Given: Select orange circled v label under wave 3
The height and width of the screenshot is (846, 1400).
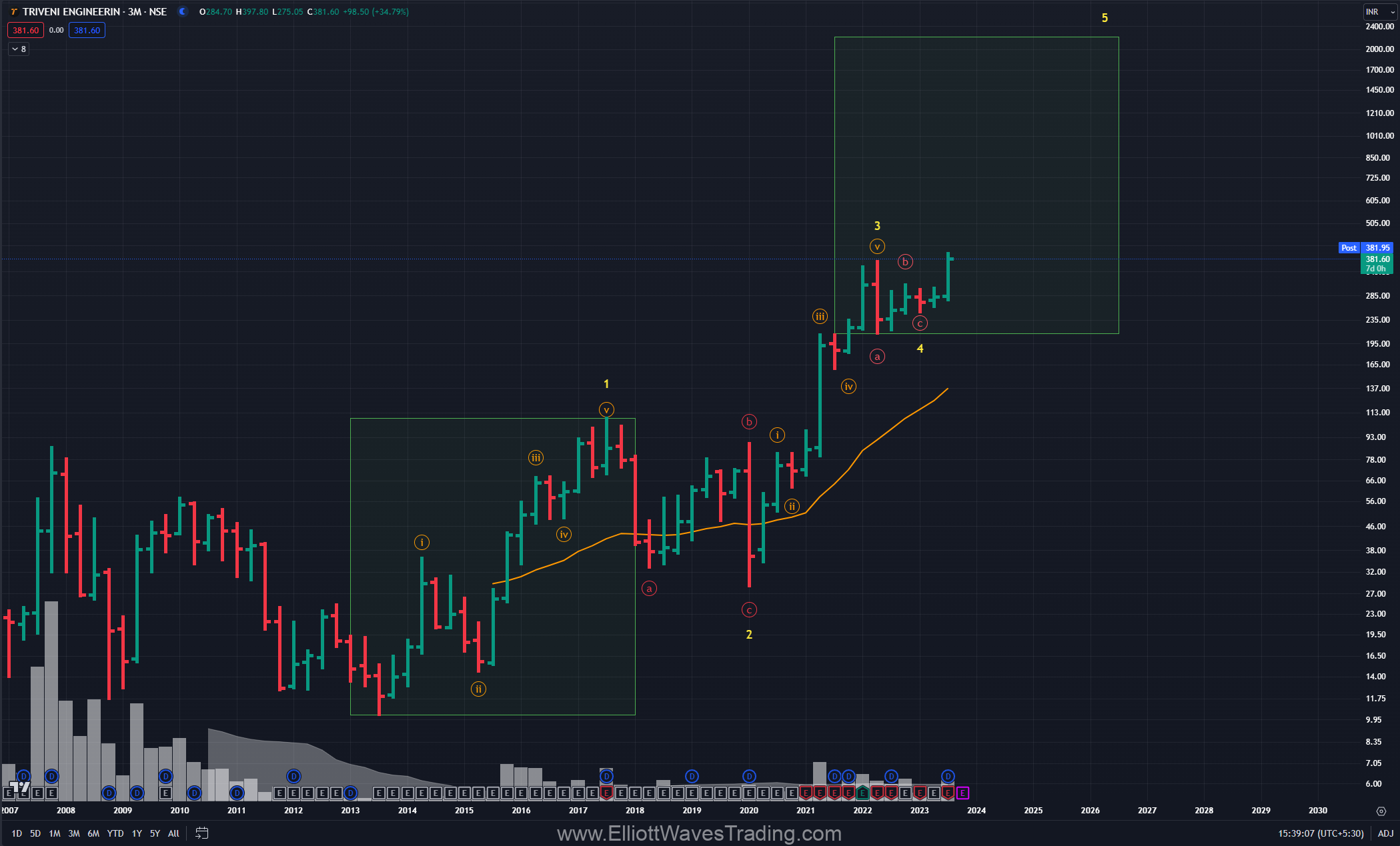Looking at the screenshot, I should click(877, 246).
